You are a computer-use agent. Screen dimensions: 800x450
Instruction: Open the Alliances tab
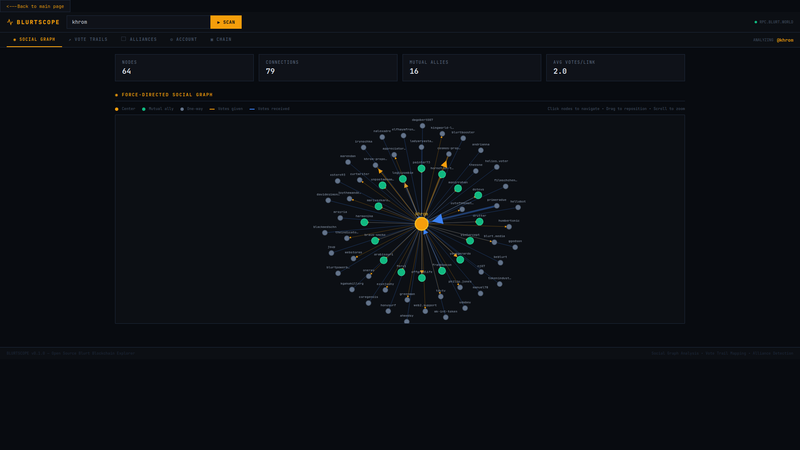139,40
